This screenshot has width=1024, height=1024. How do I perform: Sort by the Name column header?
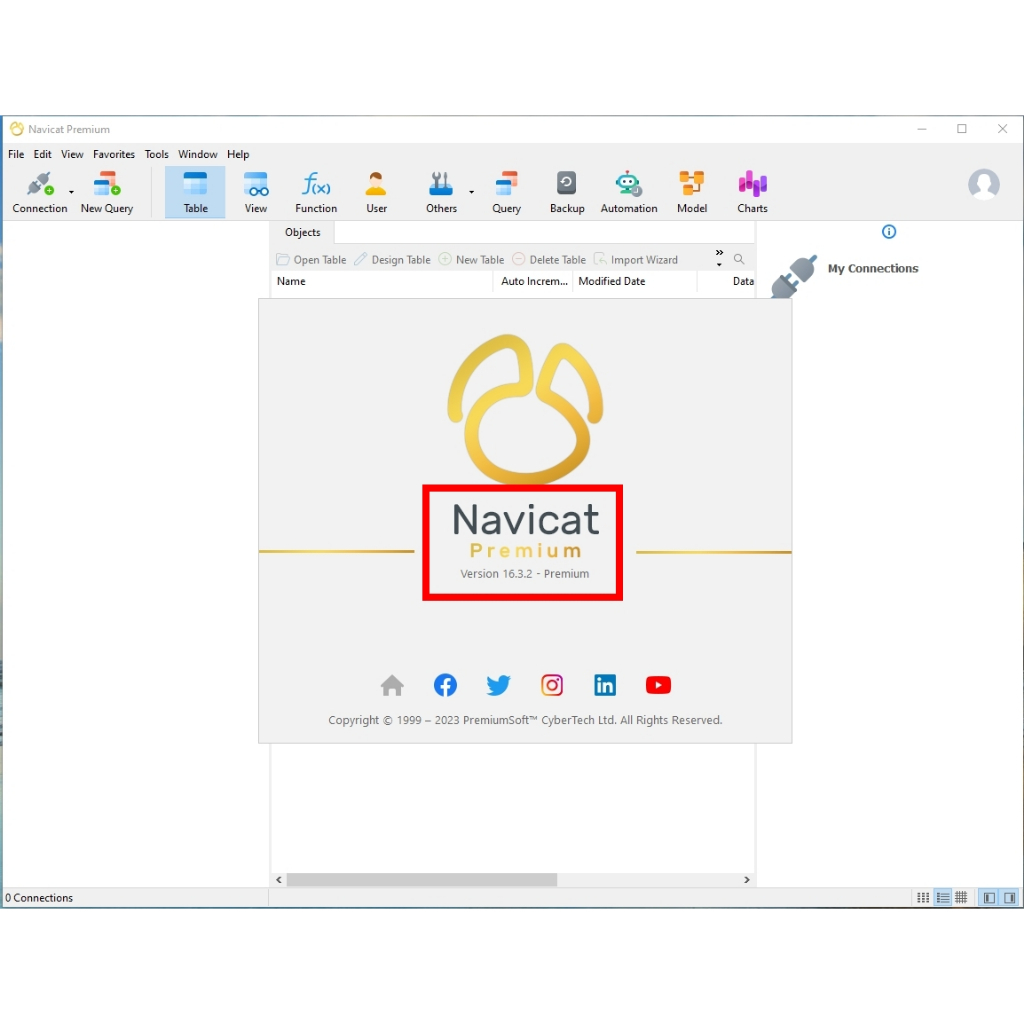point(381,281)
